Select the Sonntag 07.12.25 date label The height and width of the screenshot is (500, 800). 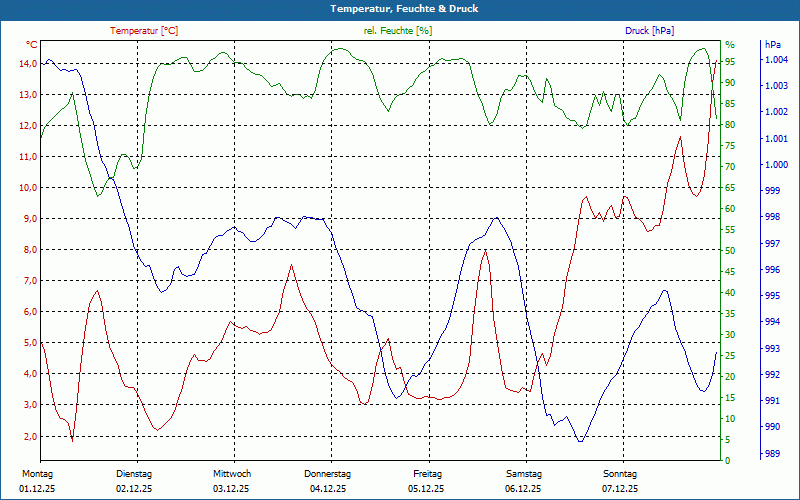(620, 481)
